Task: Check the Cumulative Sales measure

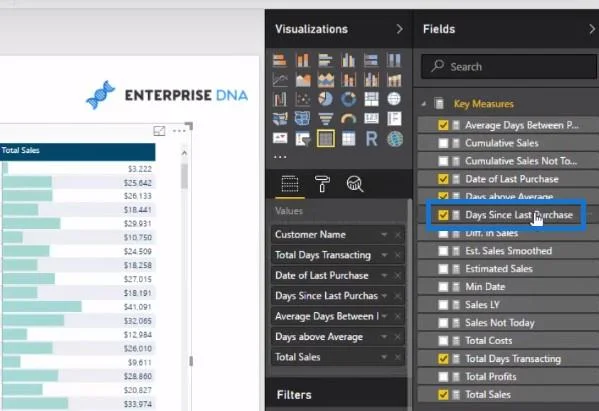Action: point(443,143)
